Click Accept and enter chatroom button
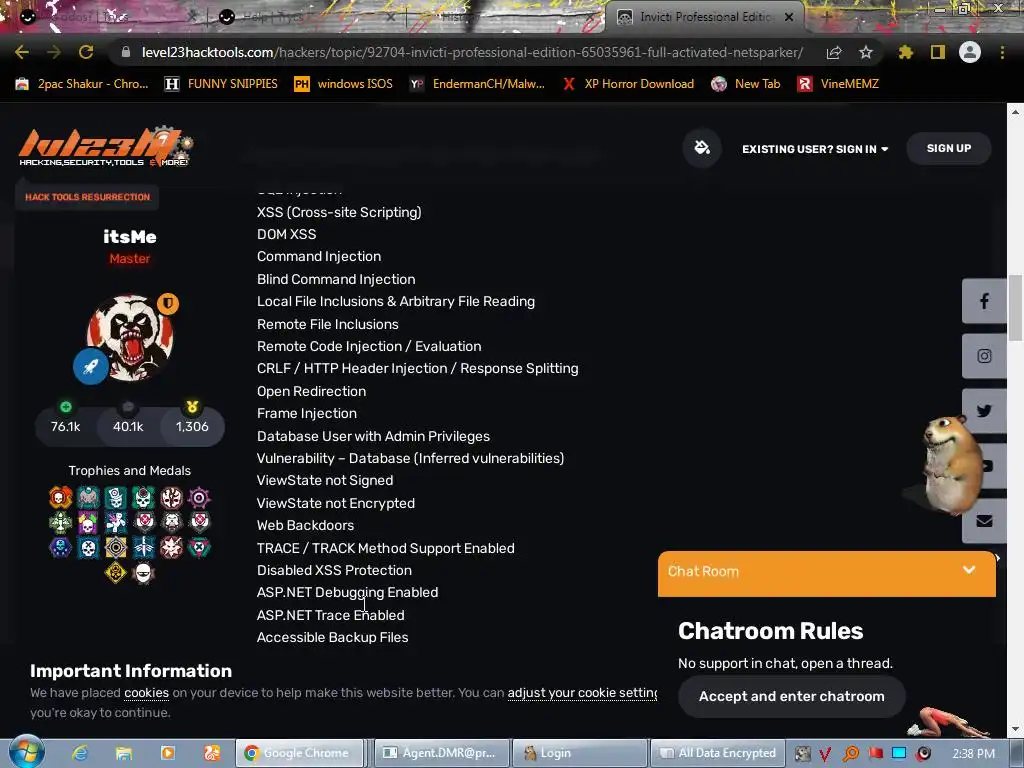Screen dimensions: 1024x768 point(792,696)
